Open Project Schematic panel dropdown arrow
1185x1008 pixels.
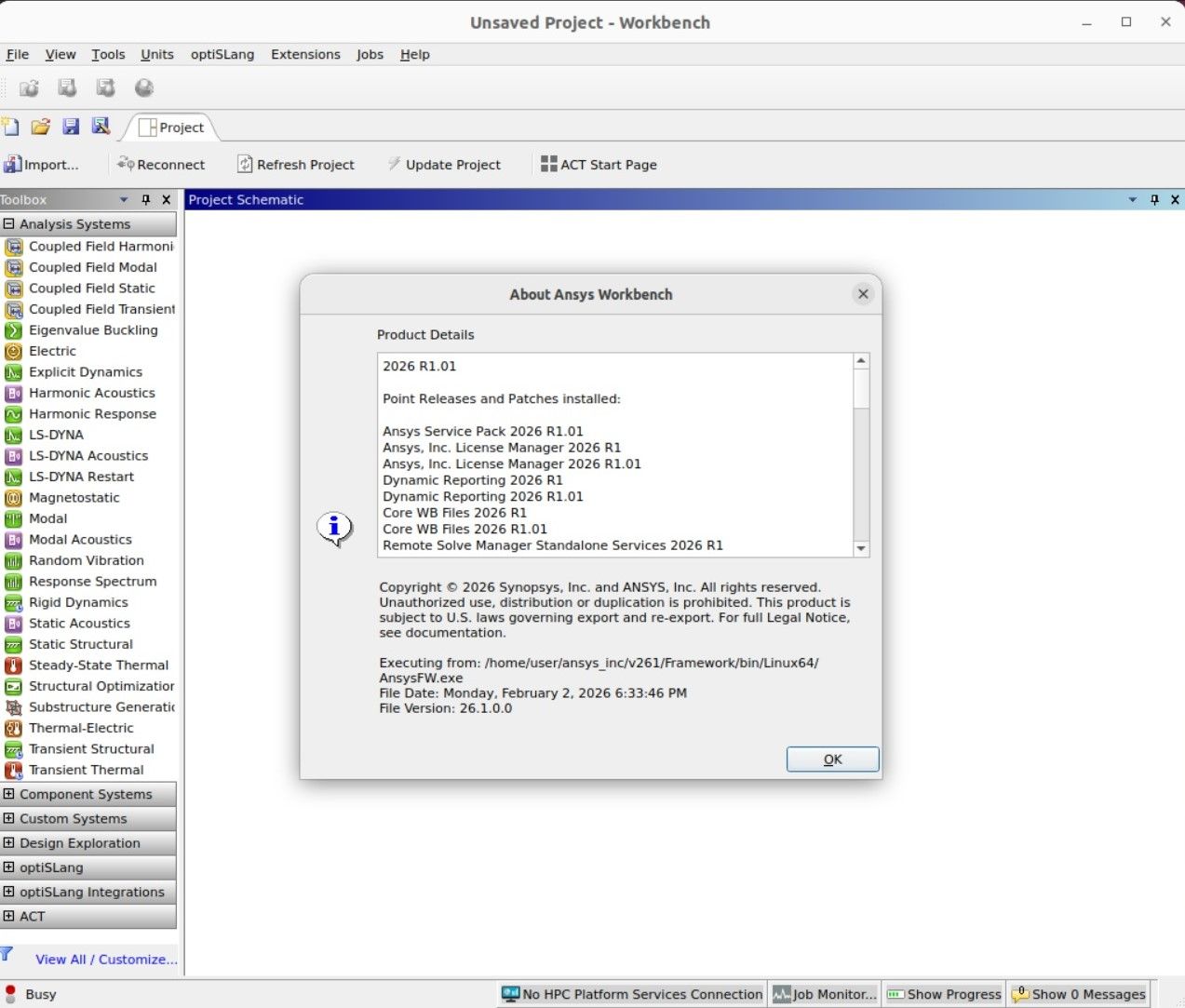(1133, 200)
